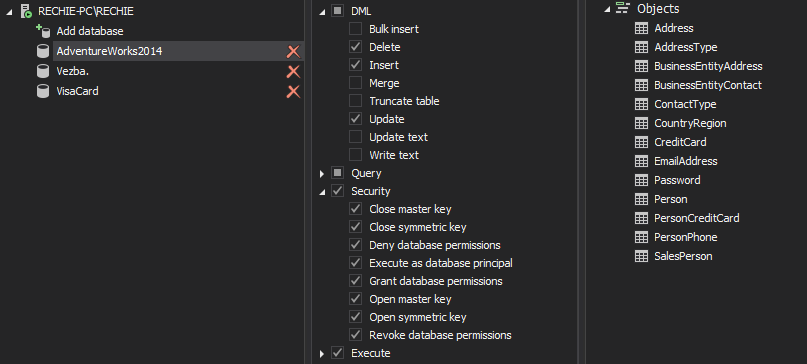Click the EmailAddress table icon
Viewport: 807px width, 364px height.
641,161
